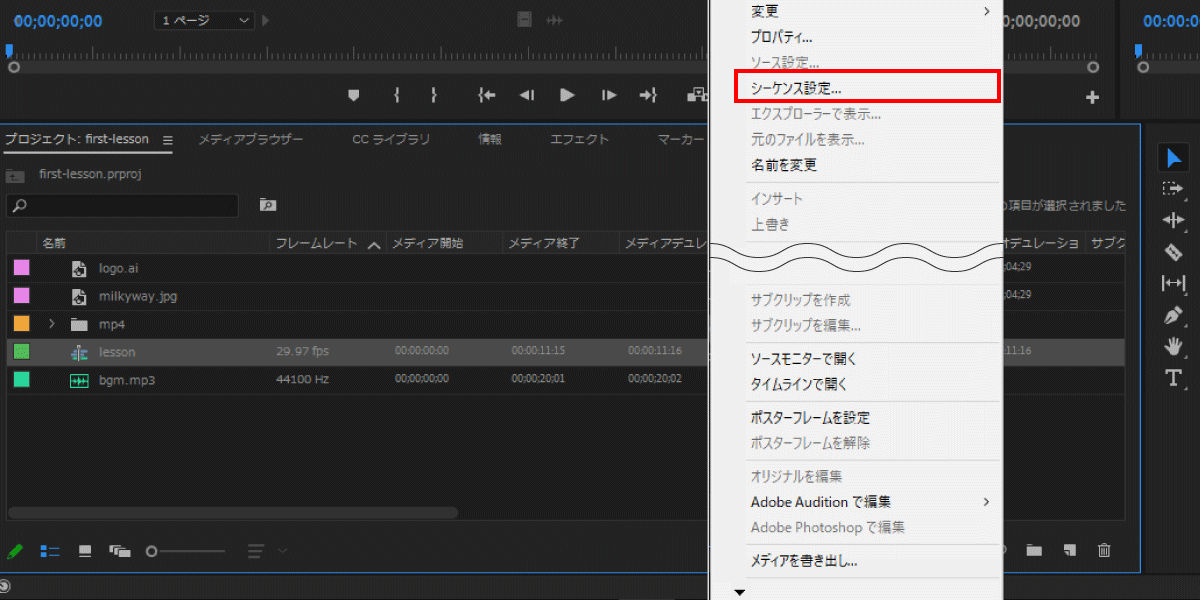Choose タイムラインで開く menu item
The width and height of the screenshot is (1200, 600).
coord(799,385)
